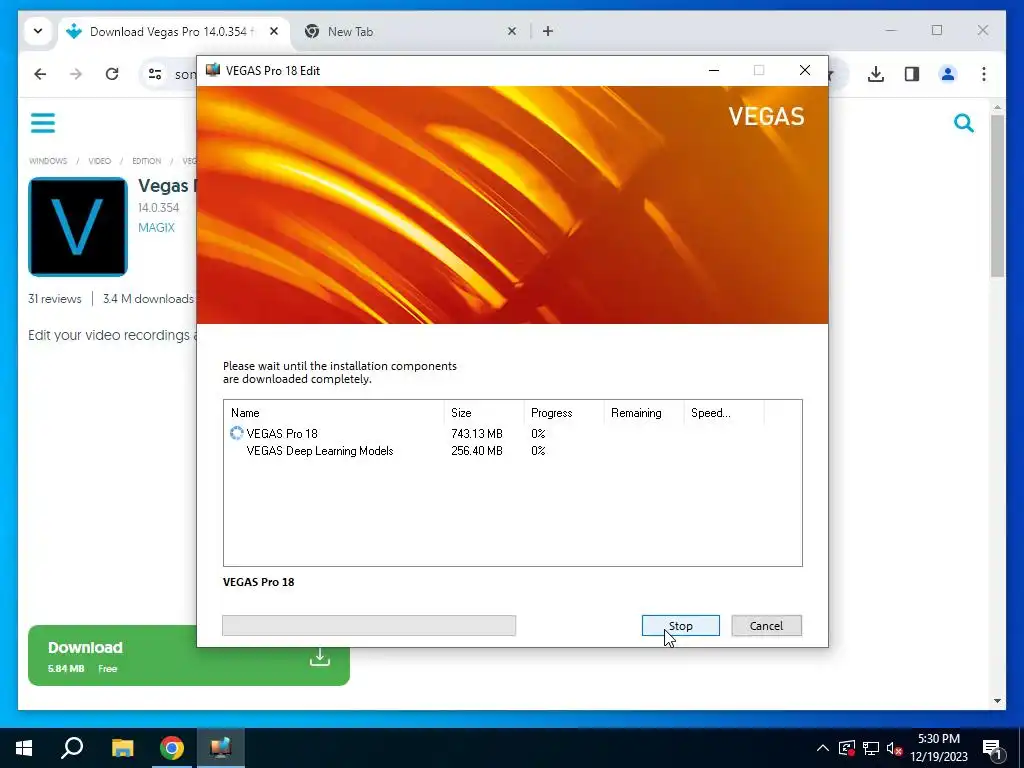
Task: Maximize the Chrome window
Action: click(936, 30)
